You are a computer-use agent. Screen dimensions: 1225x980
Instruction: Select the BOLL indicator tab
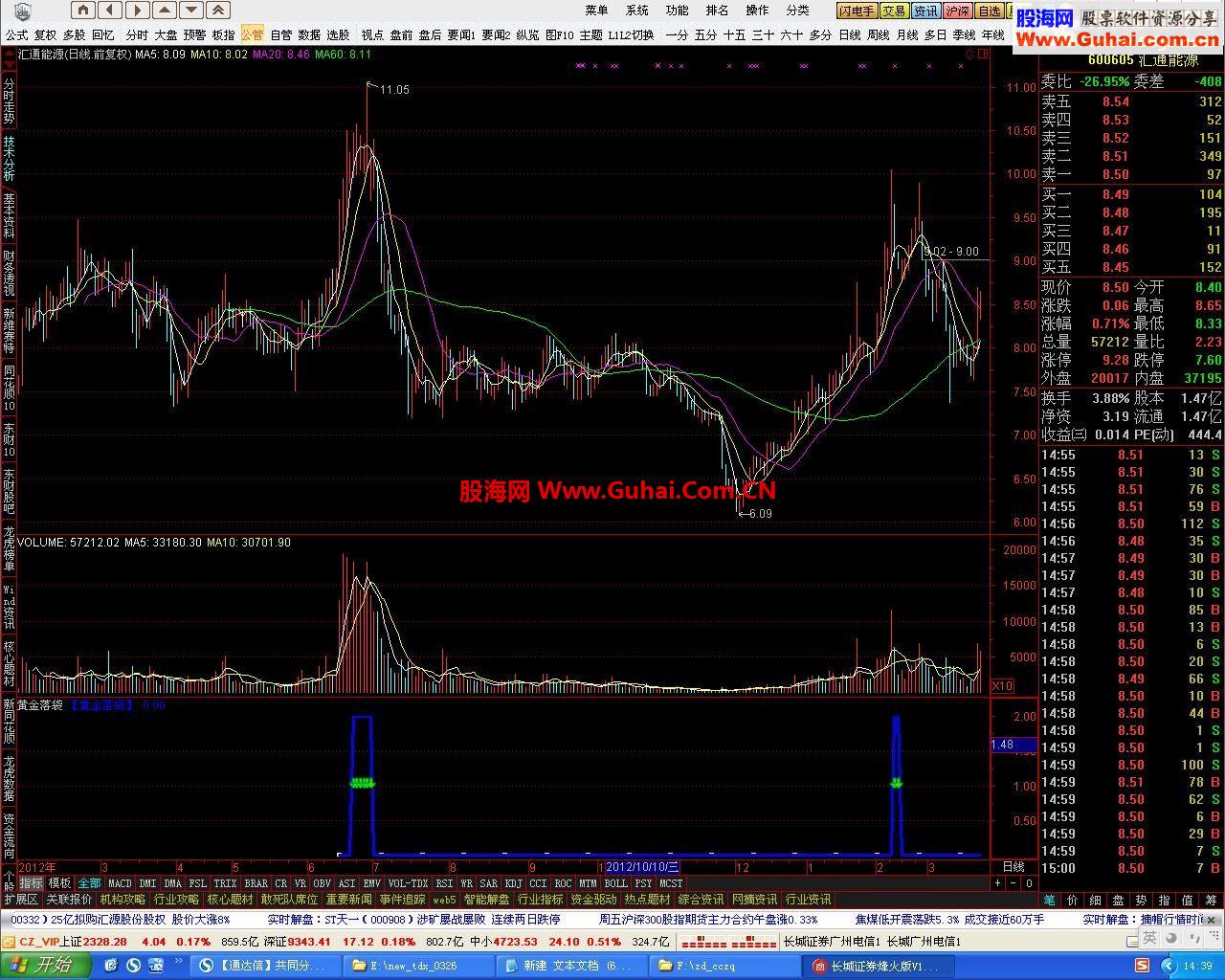tap(615, 883)
